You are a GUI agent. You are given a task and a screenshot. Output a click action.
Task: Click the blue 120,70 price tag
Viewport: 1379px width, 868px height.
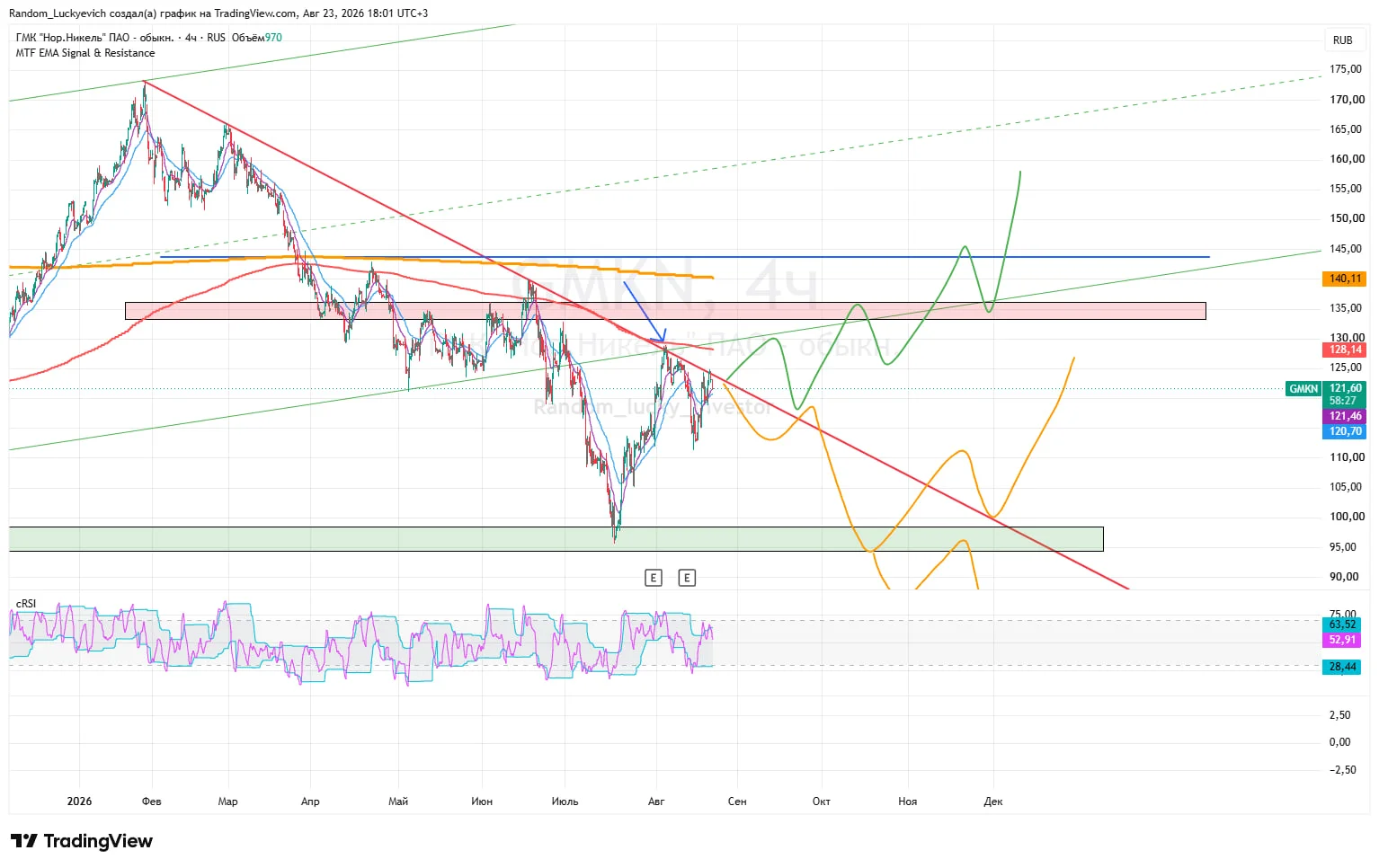tap(1345, 431)
